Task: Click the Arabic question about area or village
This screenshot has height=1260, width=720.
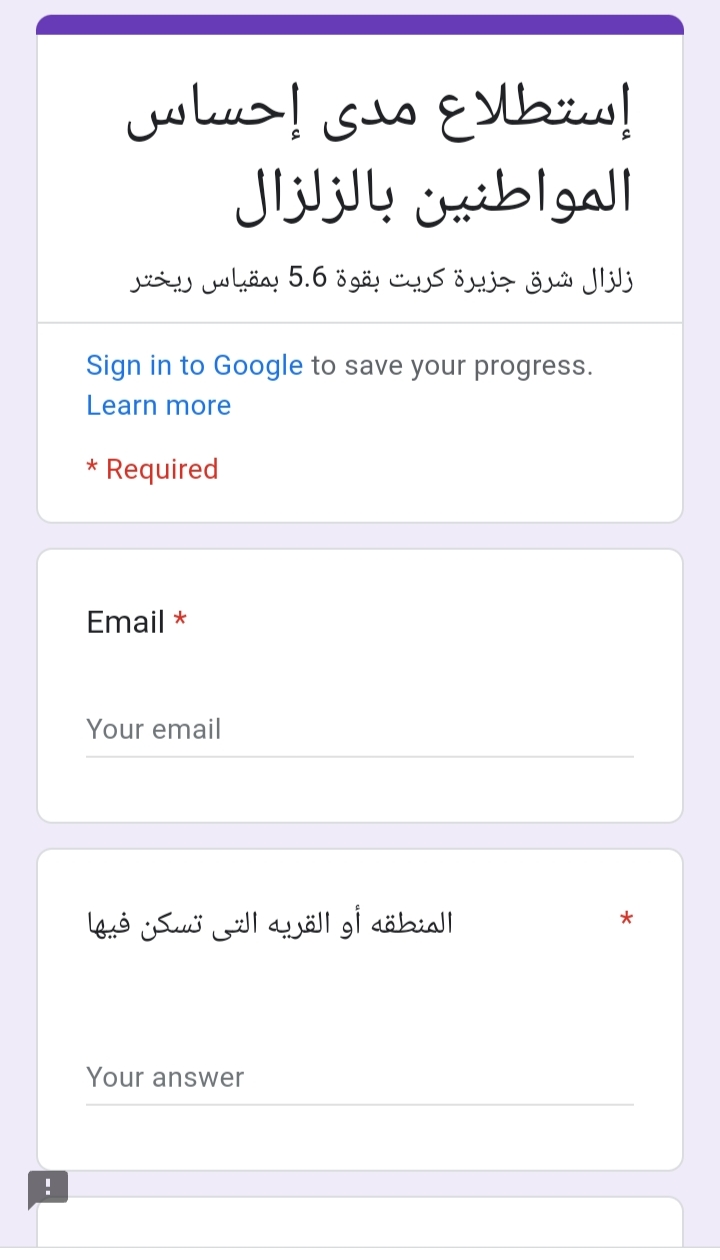Action: [x=270, y=923]
